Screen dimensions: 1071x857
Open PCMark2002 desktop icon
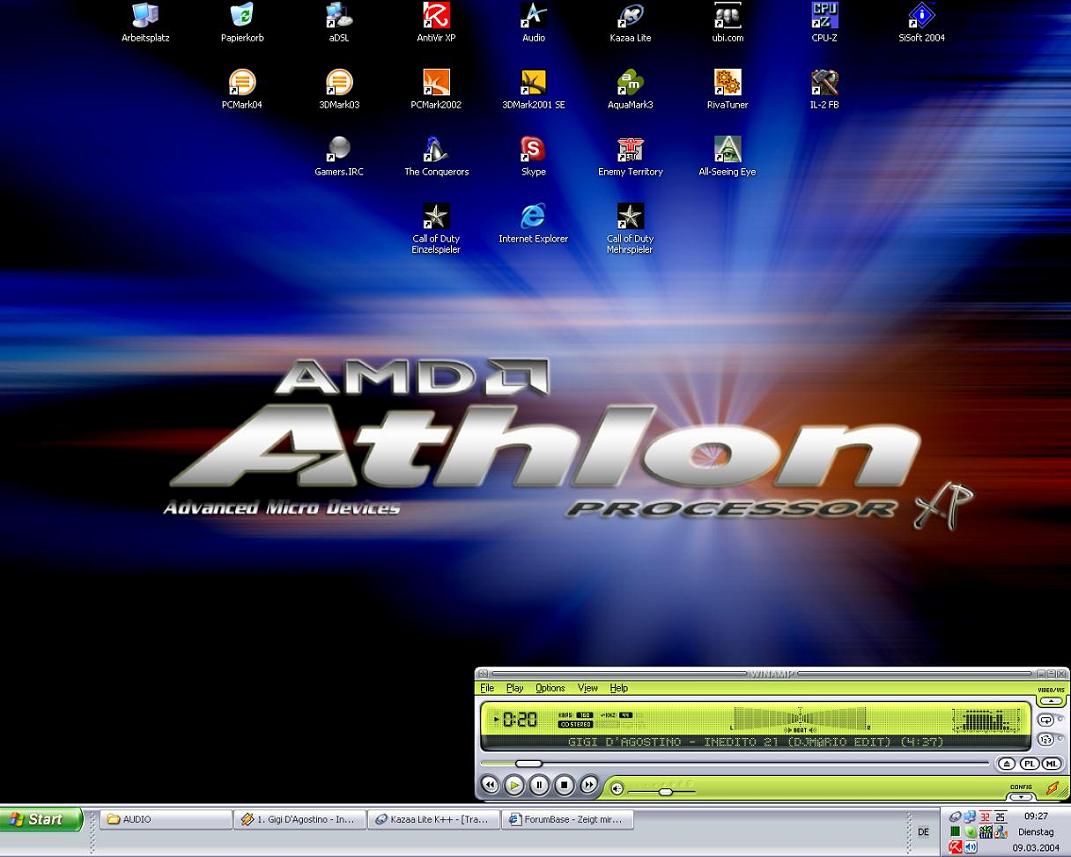click(x=436, y=89)
